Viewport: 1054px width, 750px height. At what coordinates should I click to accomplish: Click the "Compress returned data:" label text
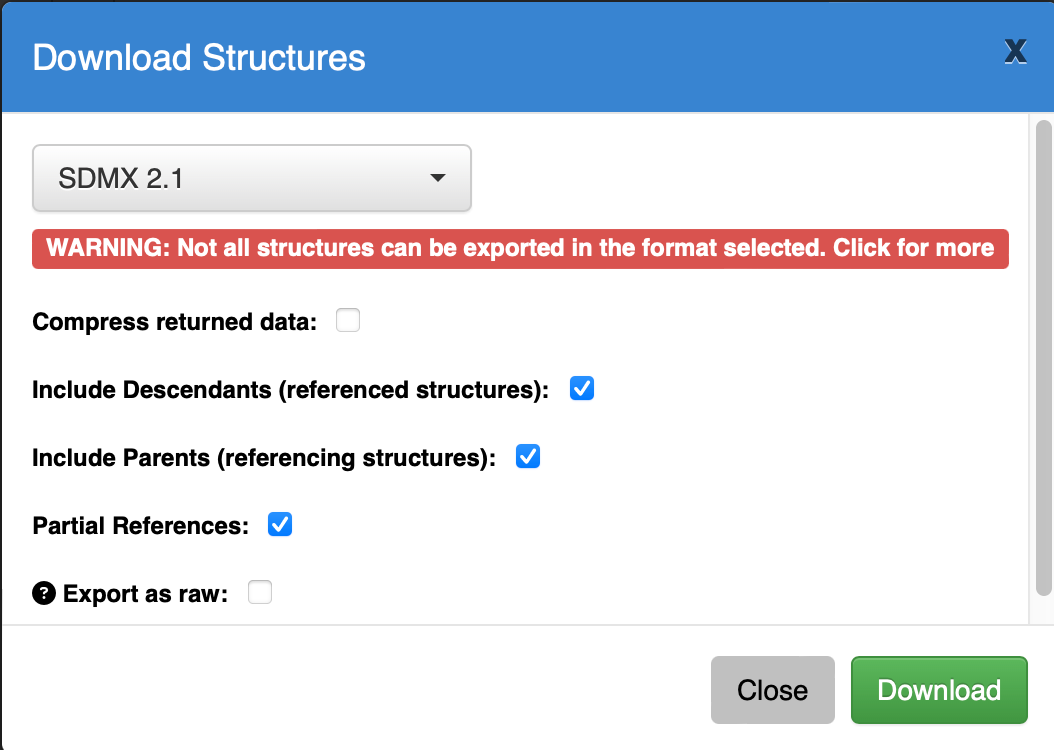[x=174, y=322]
